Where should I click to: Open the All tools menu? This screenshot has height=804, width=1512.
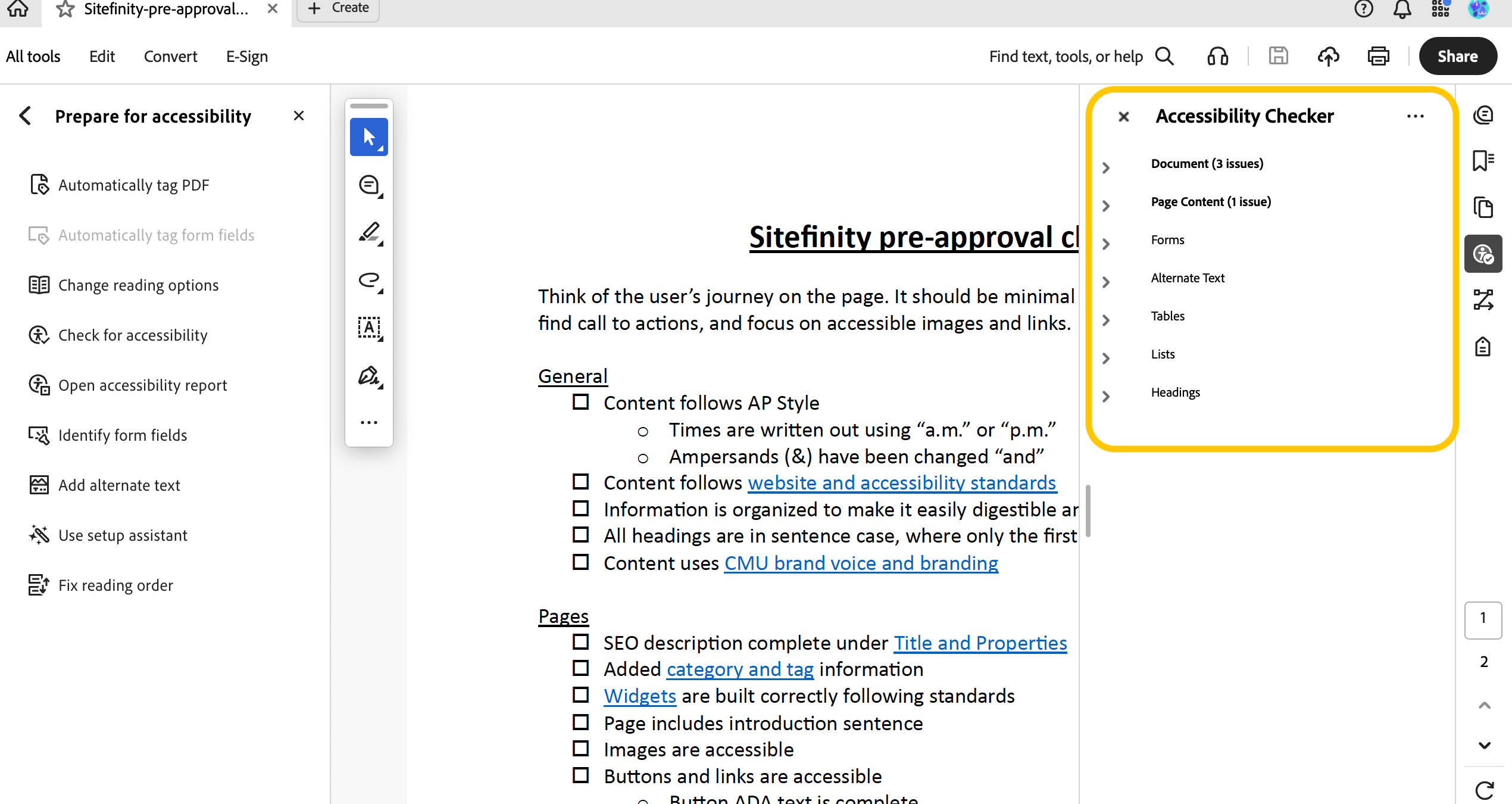33,57
